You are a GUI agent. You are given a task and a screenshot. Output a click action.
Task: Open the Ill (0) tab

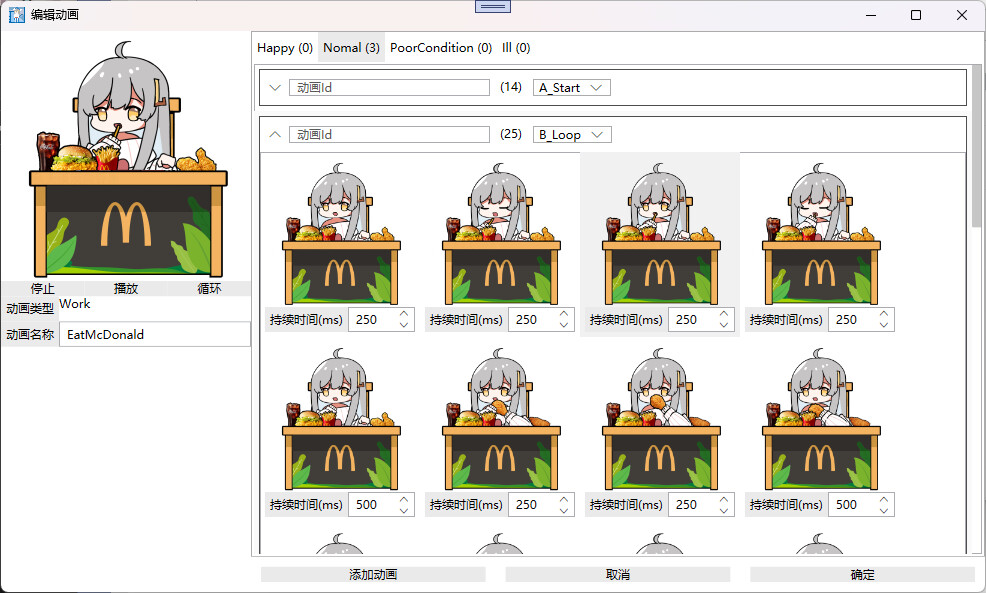pos(516,48)
